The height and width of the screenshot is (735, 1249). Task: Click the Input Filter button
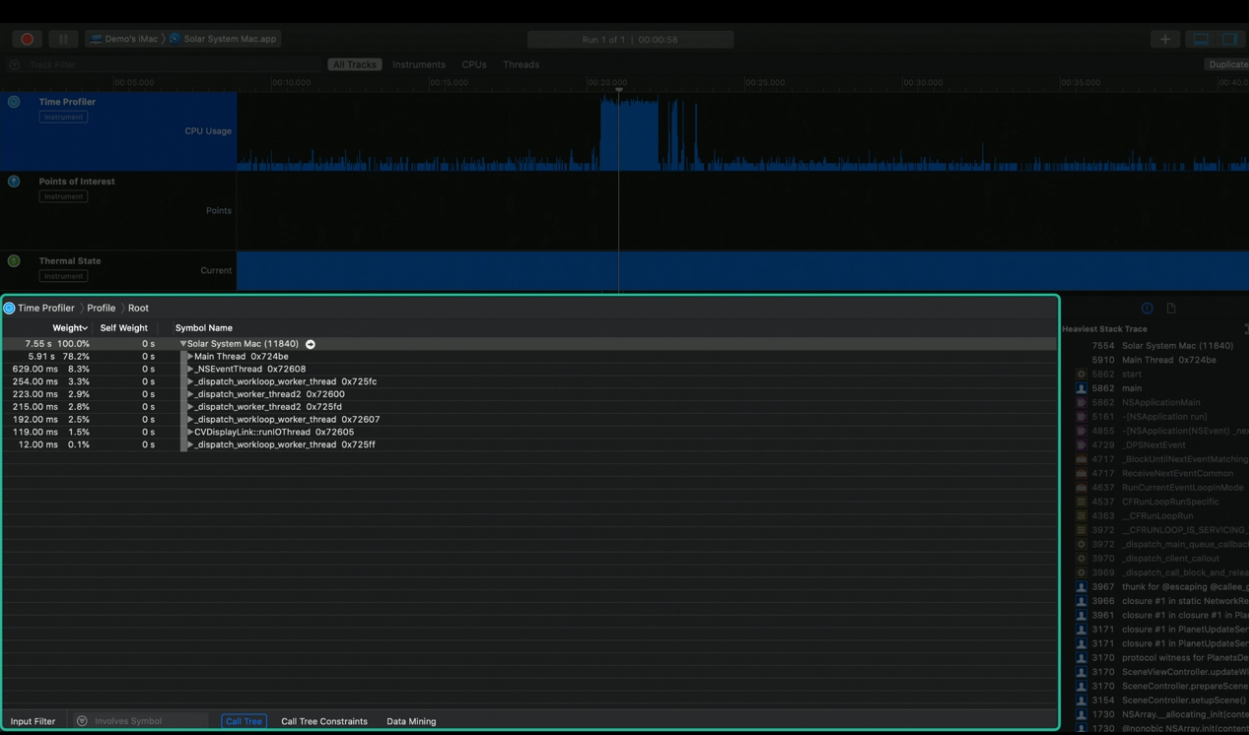click(x=33, y=721)
